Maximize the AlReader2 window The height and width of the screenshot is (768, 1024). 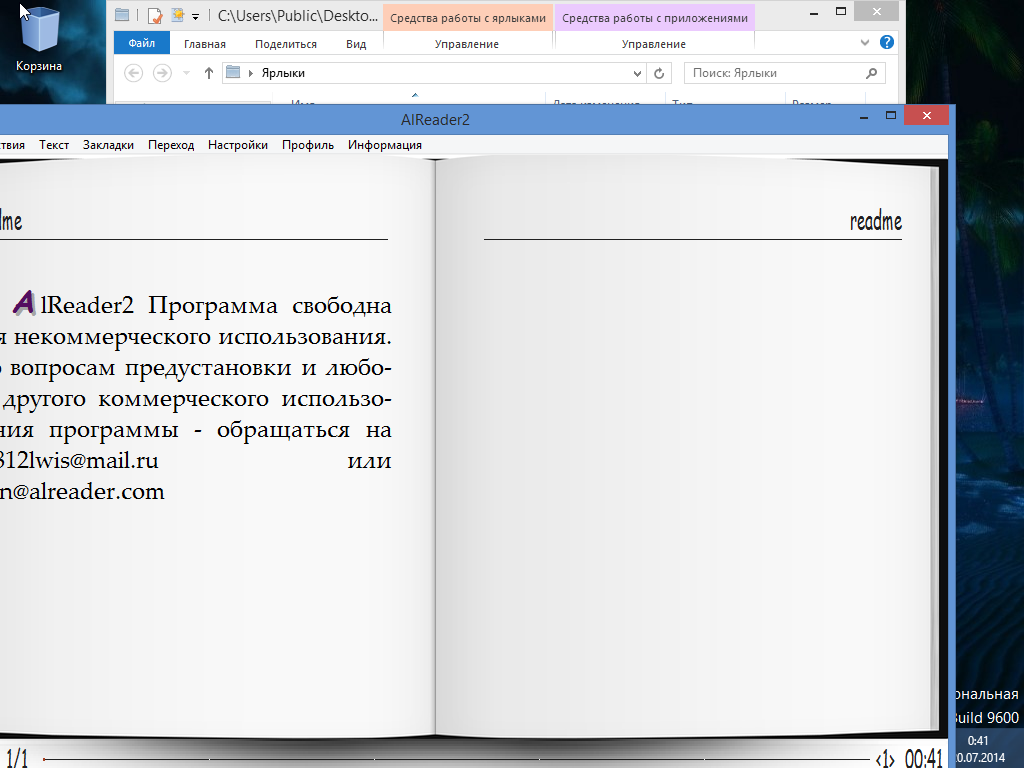point(891,116)
